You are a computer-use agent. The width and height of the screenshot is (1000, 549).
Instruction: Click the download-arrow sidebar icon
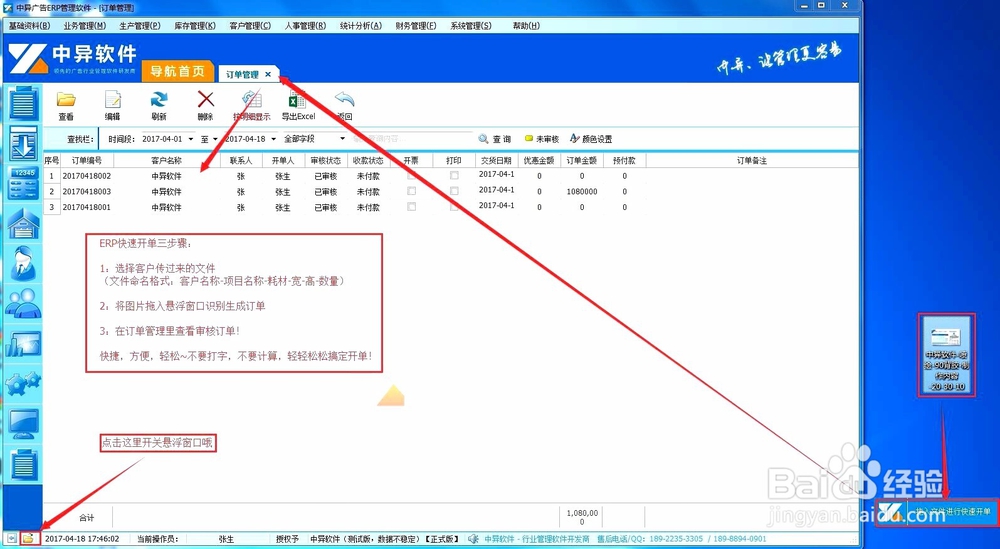(24, 143)
